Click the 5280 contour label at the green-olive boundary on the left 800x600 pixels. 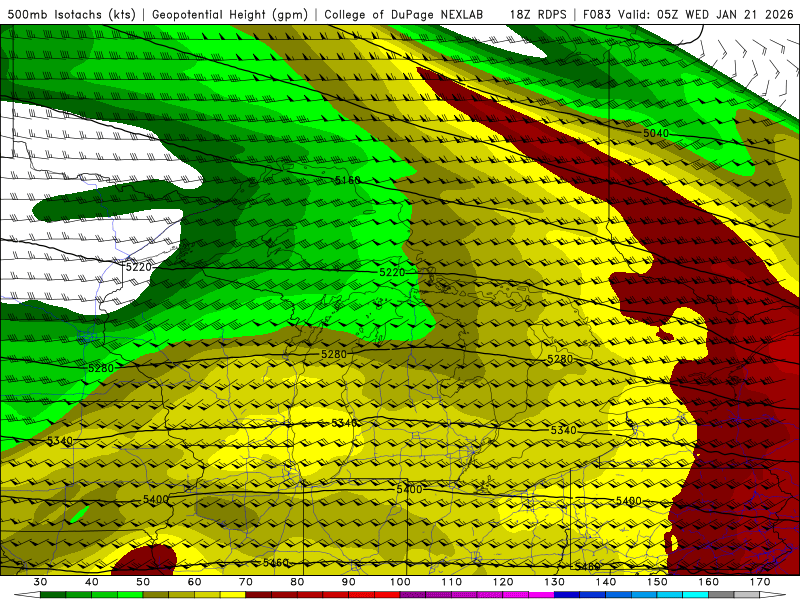101,368
